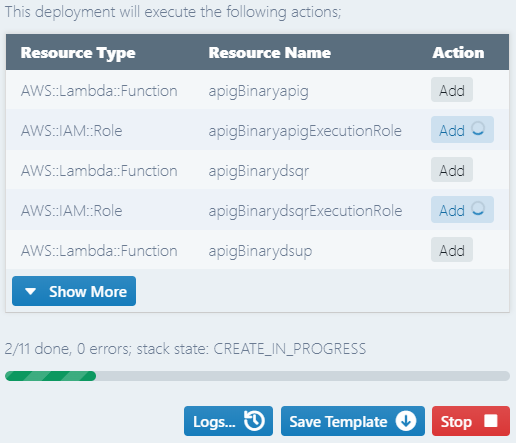Click Add badge for apigBinaryapig
This screenshot has width=516, height=443.
(452, 90)
